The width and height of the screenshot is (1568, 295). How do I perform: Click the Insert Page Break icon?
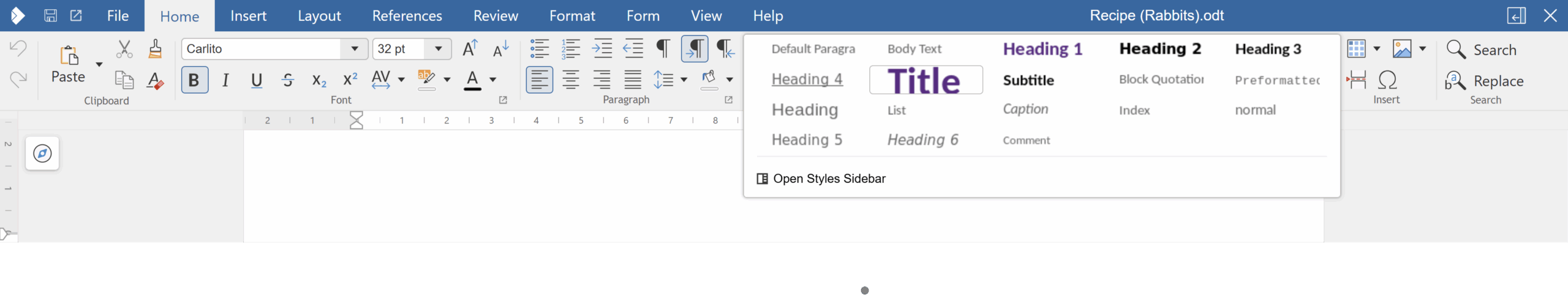pyautogui.click(x=1357, y=80)
